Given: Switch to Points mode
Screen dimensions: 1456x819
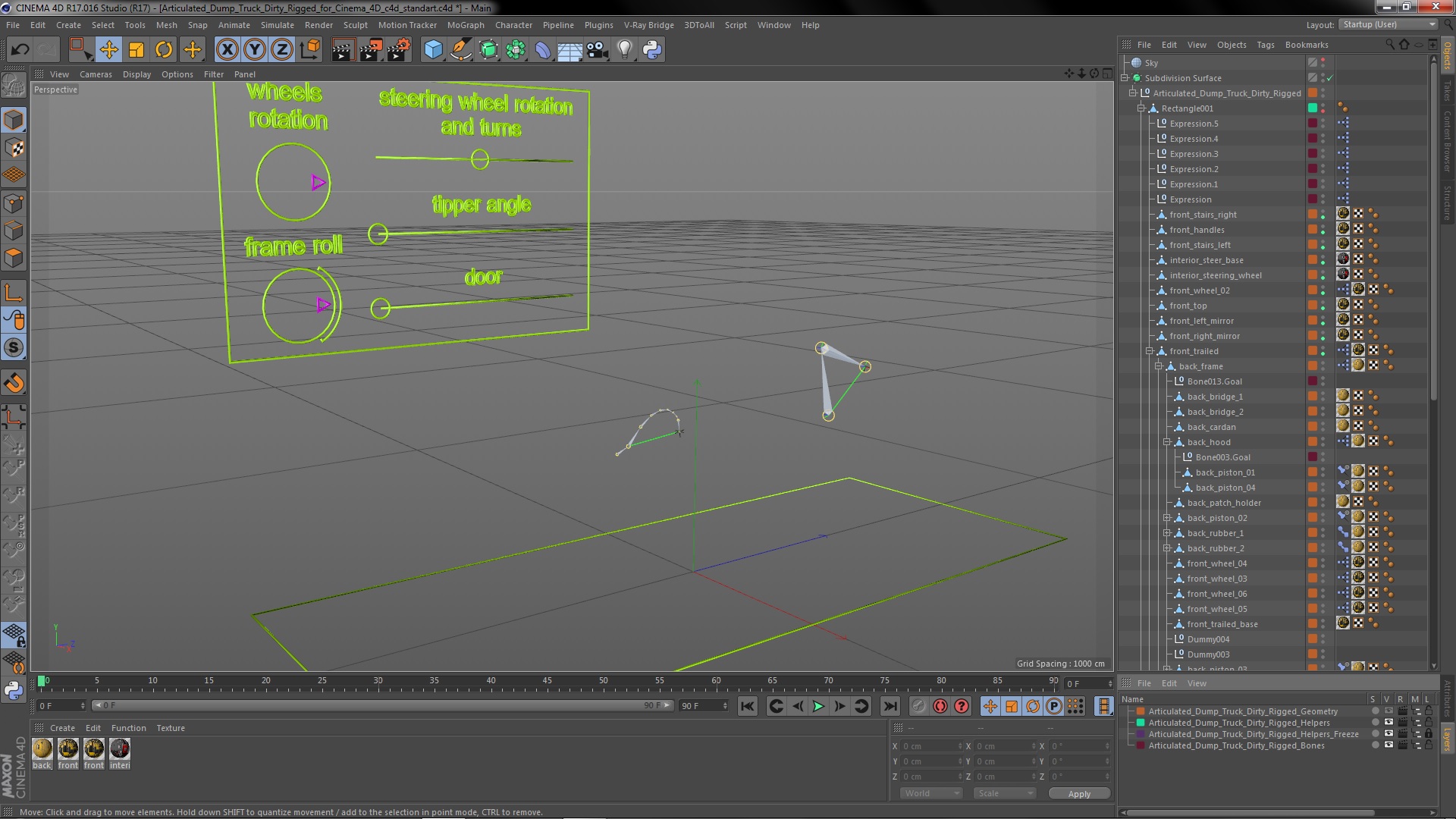Looking at the screenshot, I should coord(14,203).
